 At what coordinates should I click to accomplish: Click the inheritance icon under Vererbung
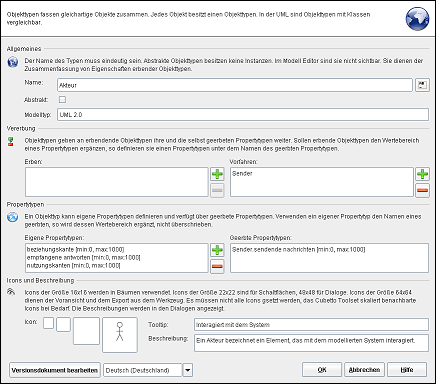(11, 141)
